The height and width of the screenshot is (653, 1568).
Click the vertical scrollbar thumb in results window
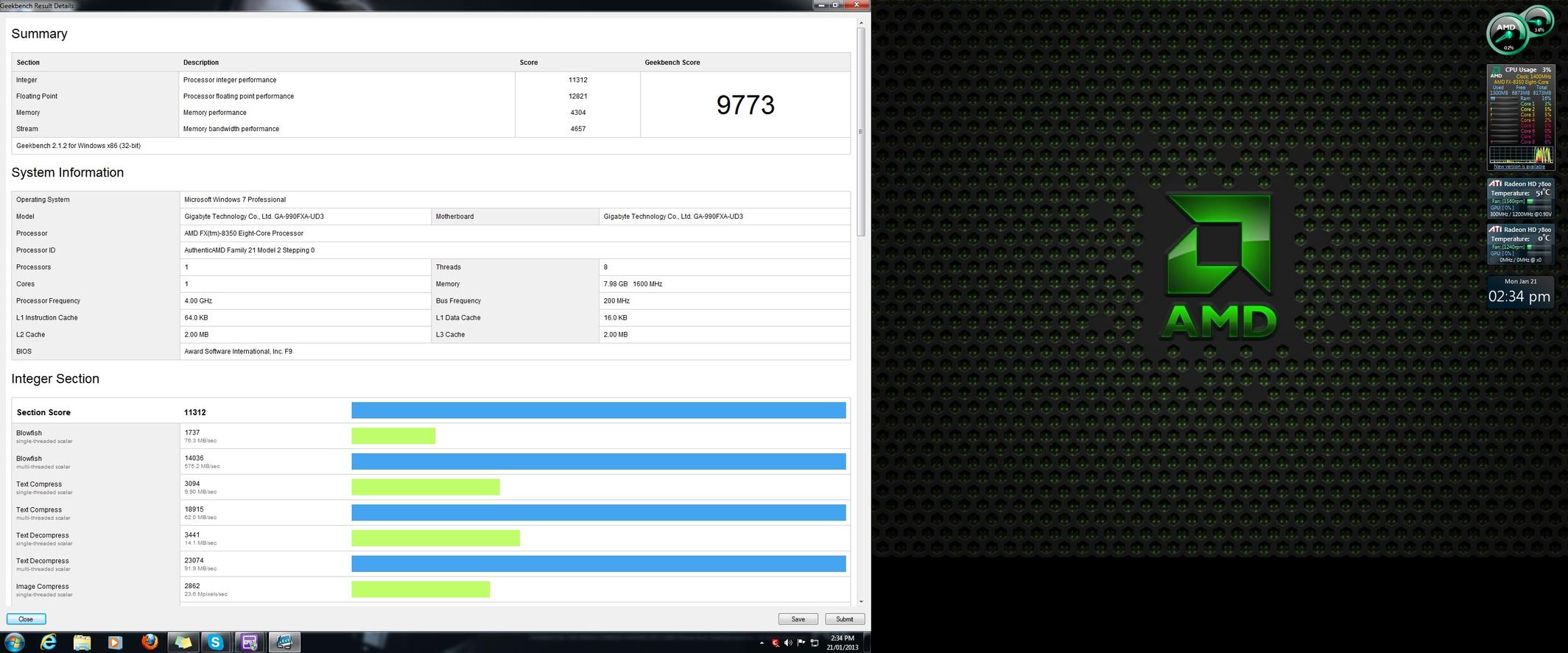pos(861,132)
